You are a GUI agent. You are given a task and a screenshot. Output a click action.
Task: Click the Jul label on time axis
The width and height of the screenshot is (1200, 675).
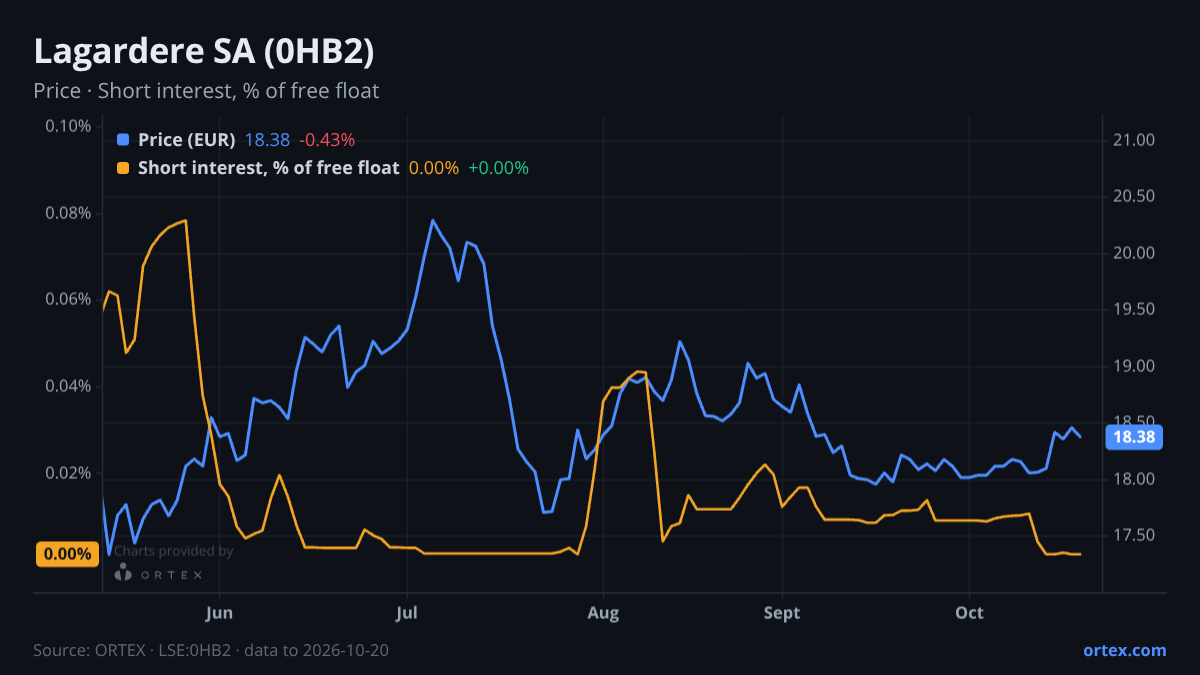click(x=406, y=613)
